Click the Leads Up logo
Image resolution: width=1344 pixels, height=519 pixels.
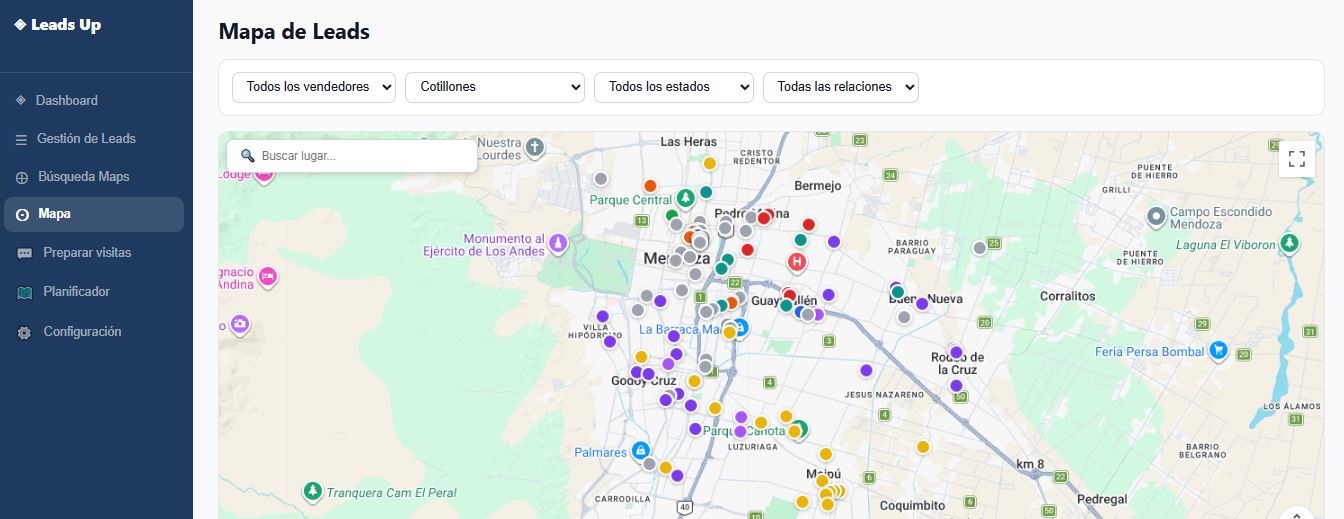click(x=58, y=25)
